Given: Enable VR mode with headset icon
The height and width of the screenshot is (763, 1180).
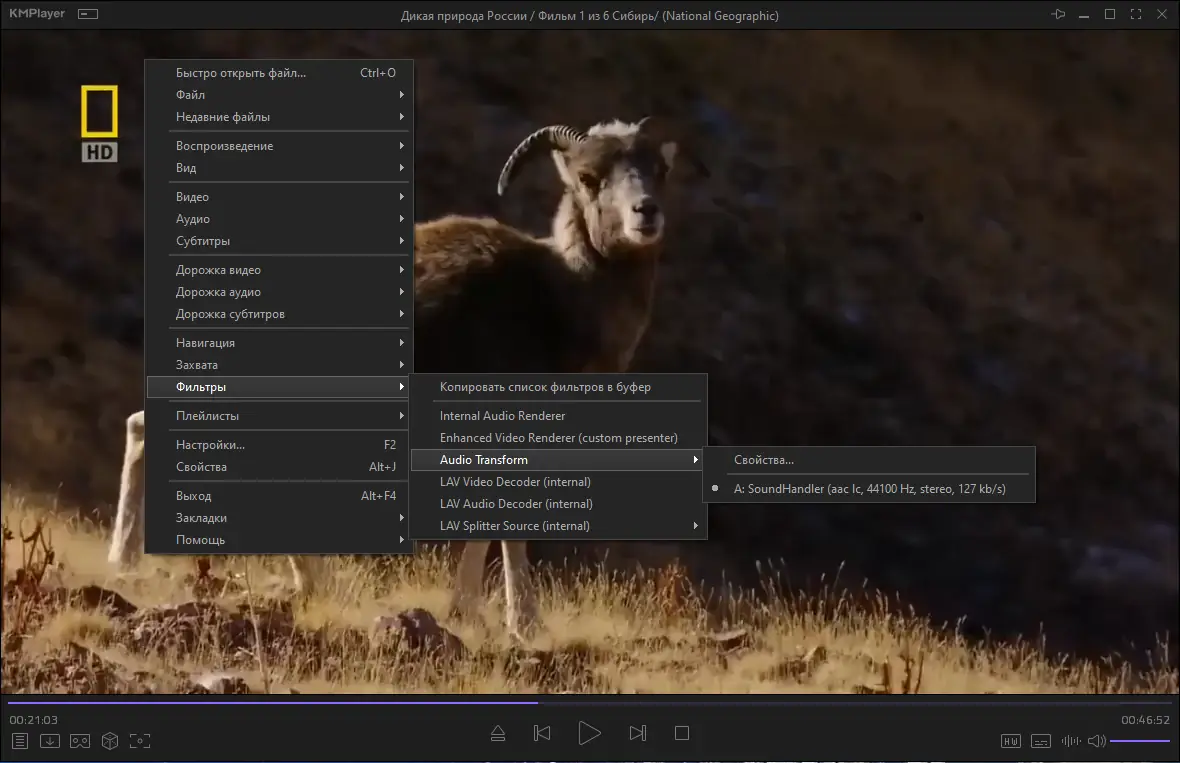Looking at the screenshot, I should click(79, 741).
